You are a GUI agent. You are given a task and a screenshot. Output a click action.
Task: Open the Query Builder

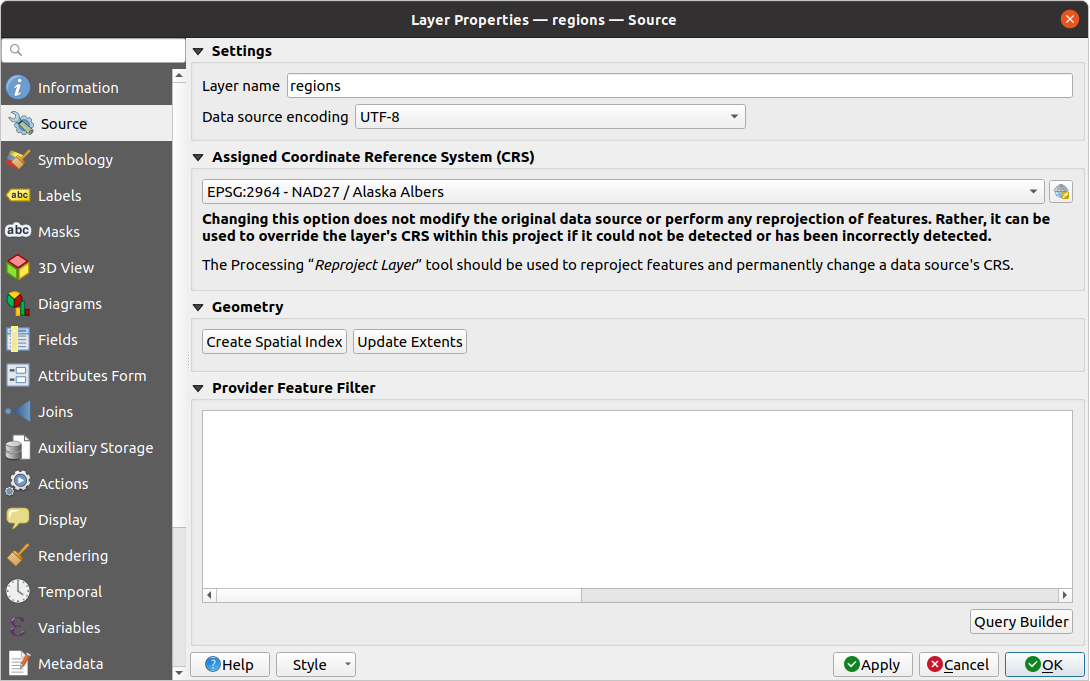point(1021,622)
